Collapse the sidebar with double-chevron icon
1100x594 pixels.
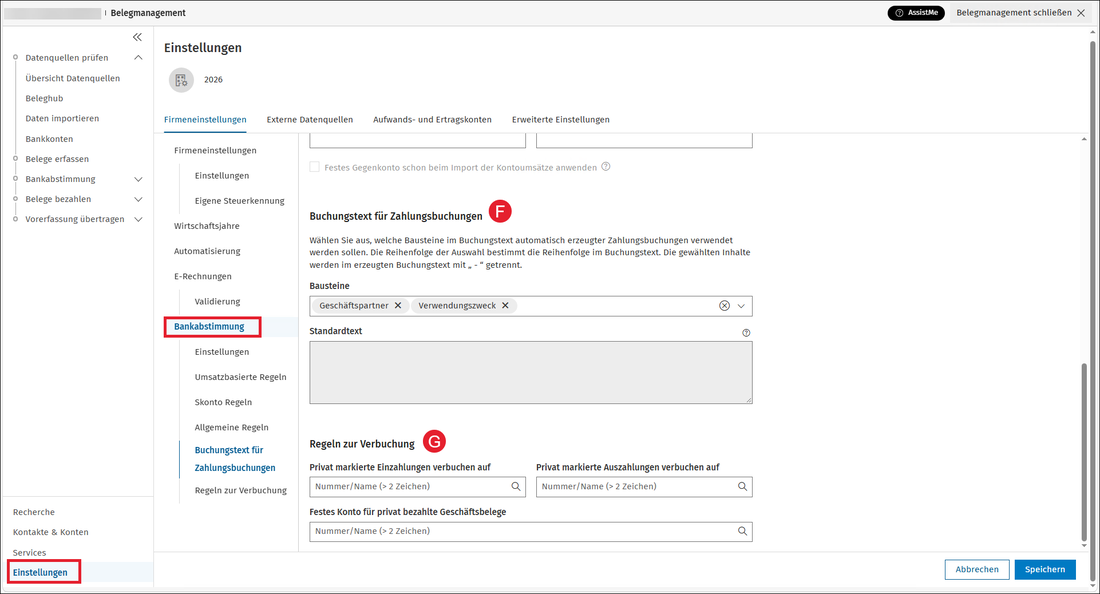[138, 37]
